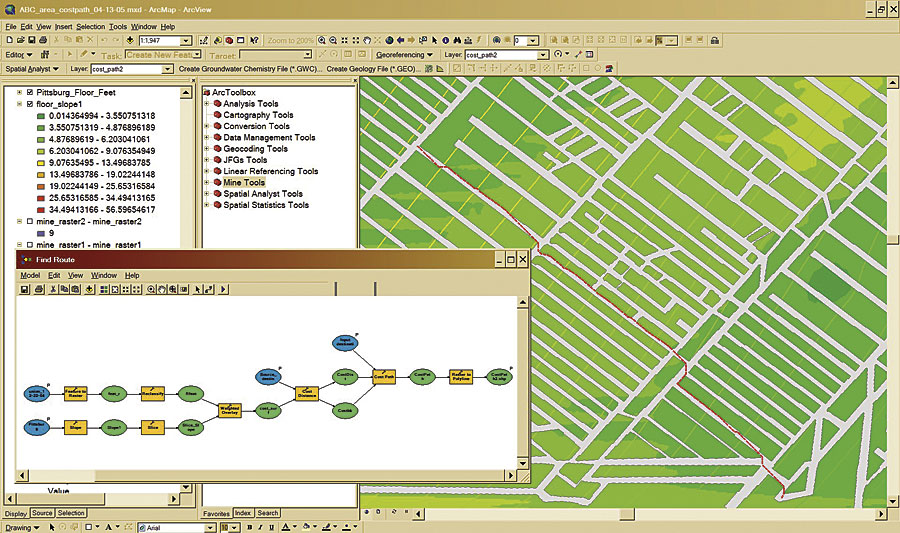Click Create Geology File (*.GEO) button
The image size is (900, 533).
pos(370,69)
